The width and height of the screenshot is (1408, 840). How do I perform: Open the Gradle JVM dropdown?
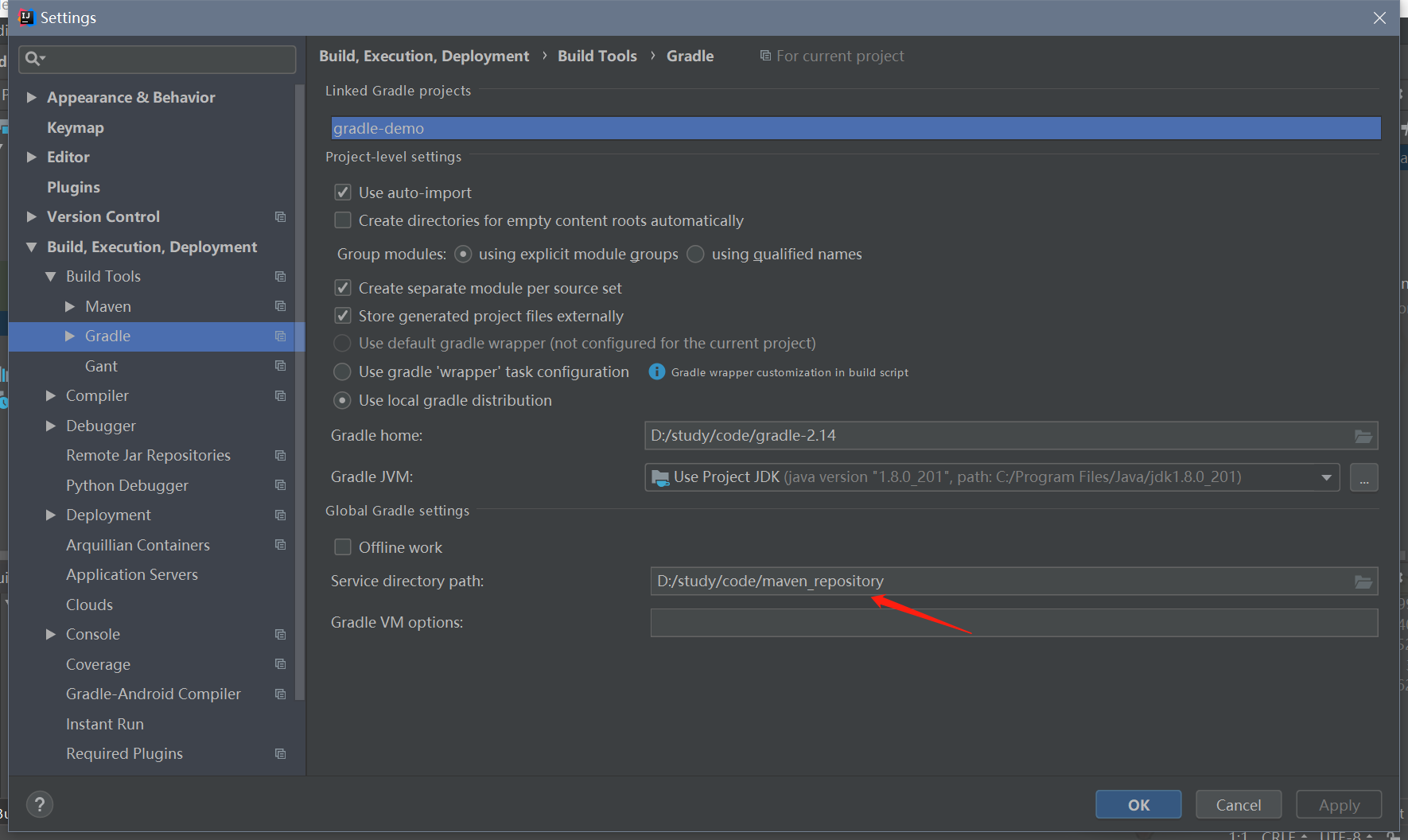point(1326,477)
